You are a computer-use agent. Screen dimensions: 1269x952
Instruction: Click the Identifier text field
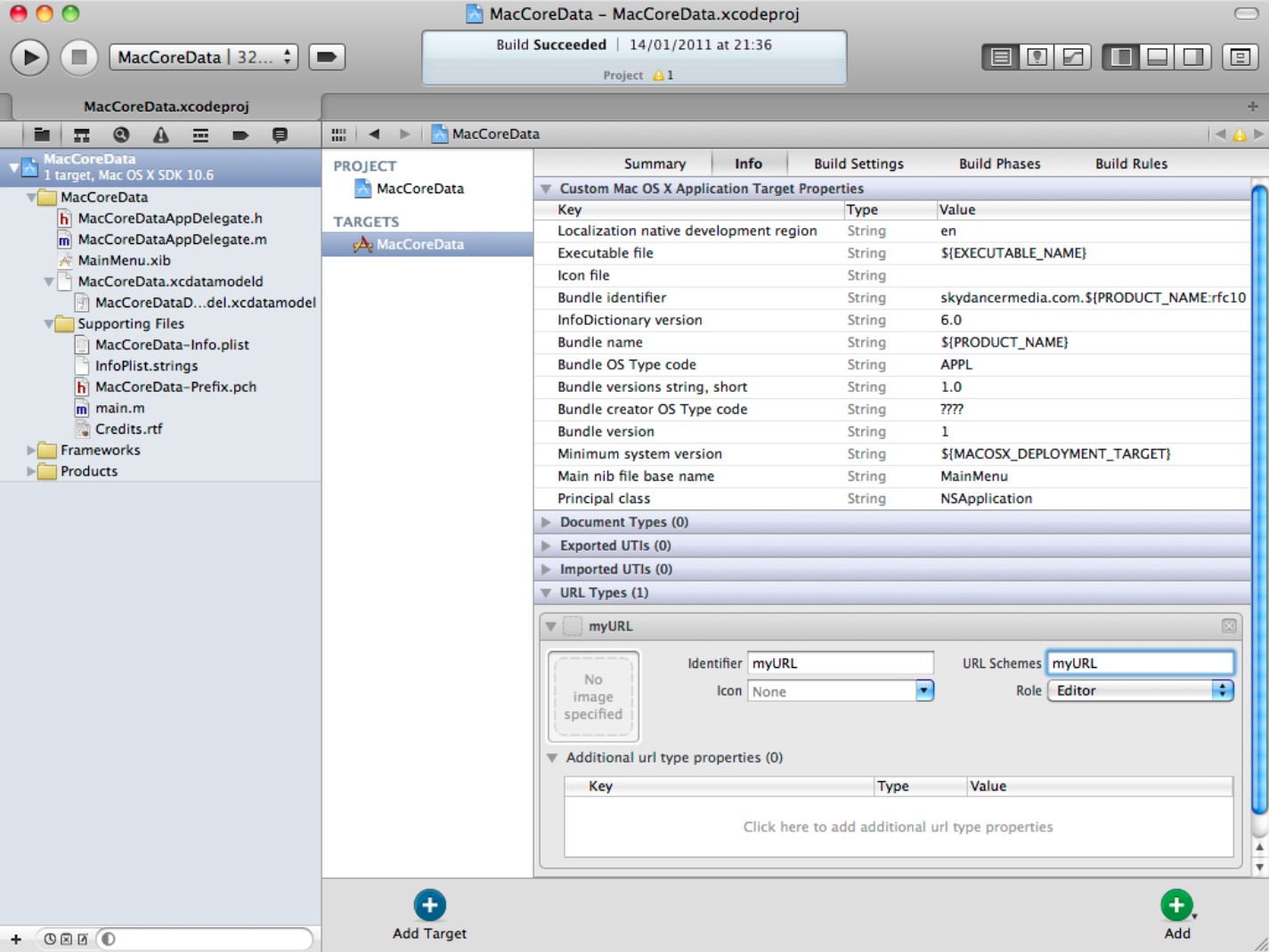(x=840, y=663)
